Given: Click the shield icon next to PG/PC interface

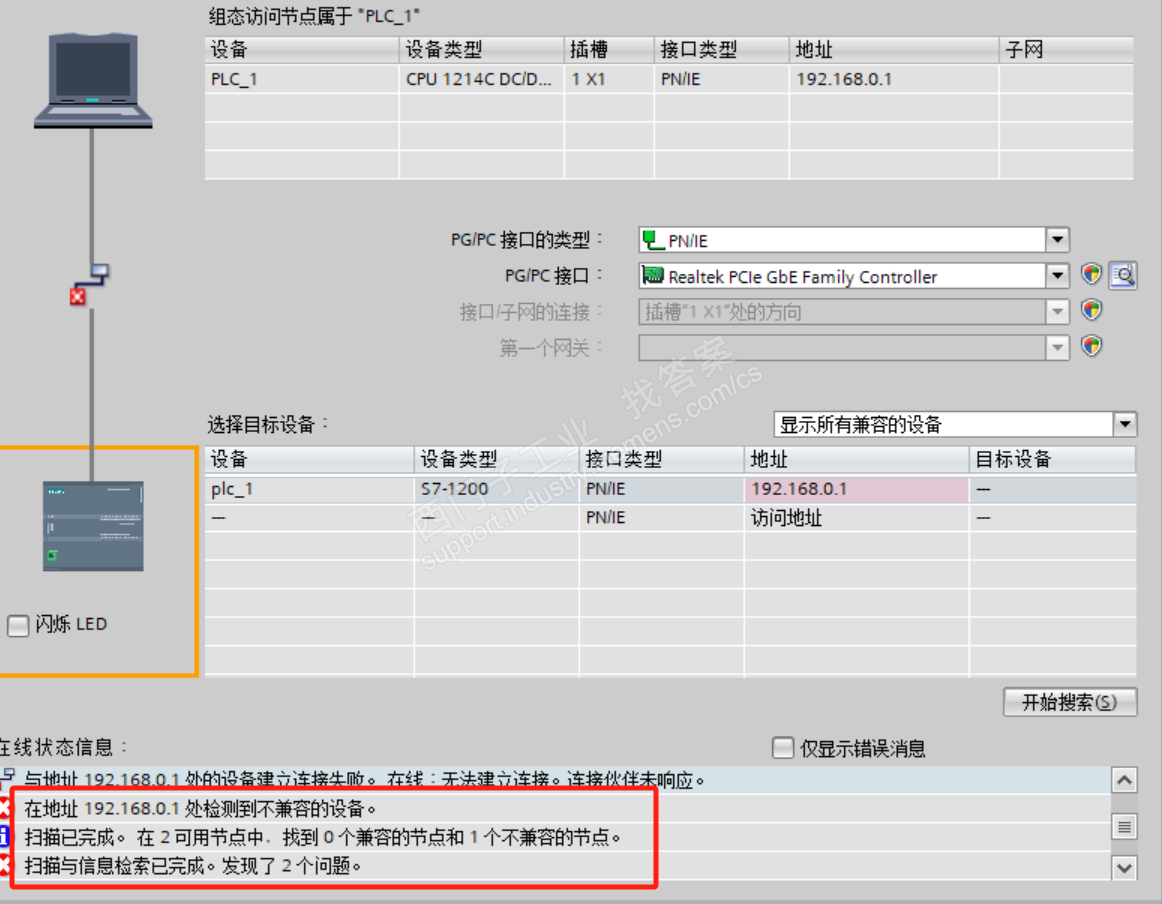Looking at the screenshot, I should pyautogui.click(x=1091, y=274).
